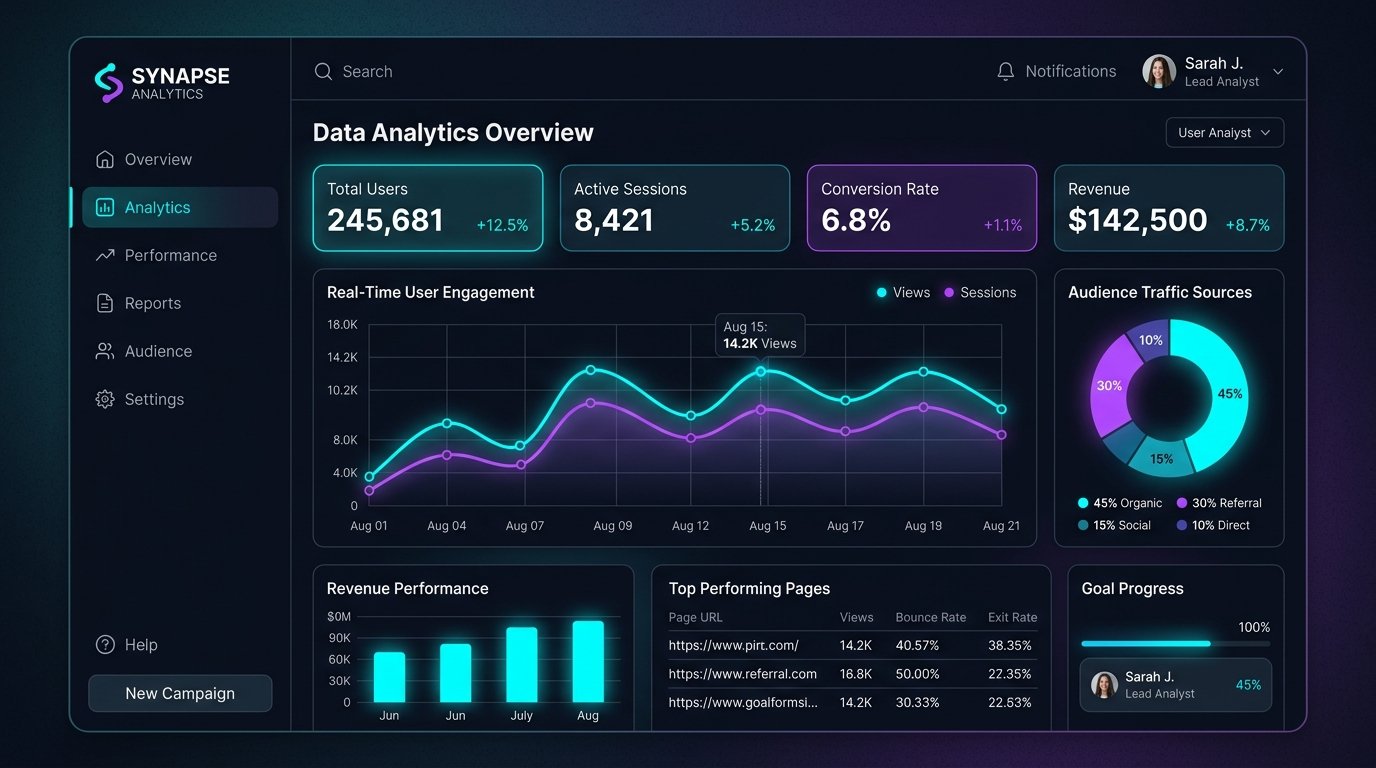Click the Analytics bar chart icon
1376x768 pixels.
104,207
